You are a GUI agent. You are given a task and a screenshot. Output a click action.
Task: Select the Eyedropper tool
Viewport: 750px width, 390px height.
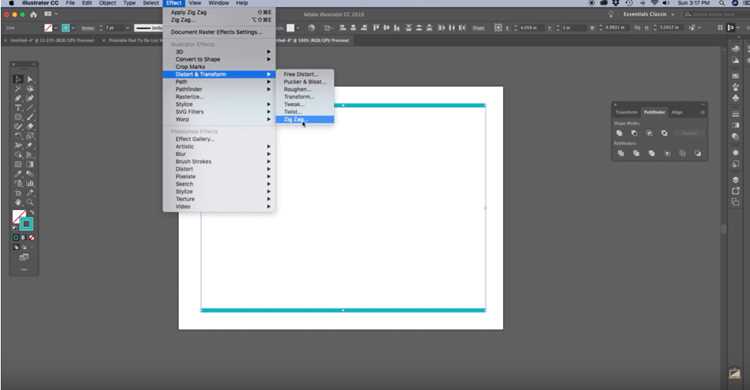coord(18,174)
